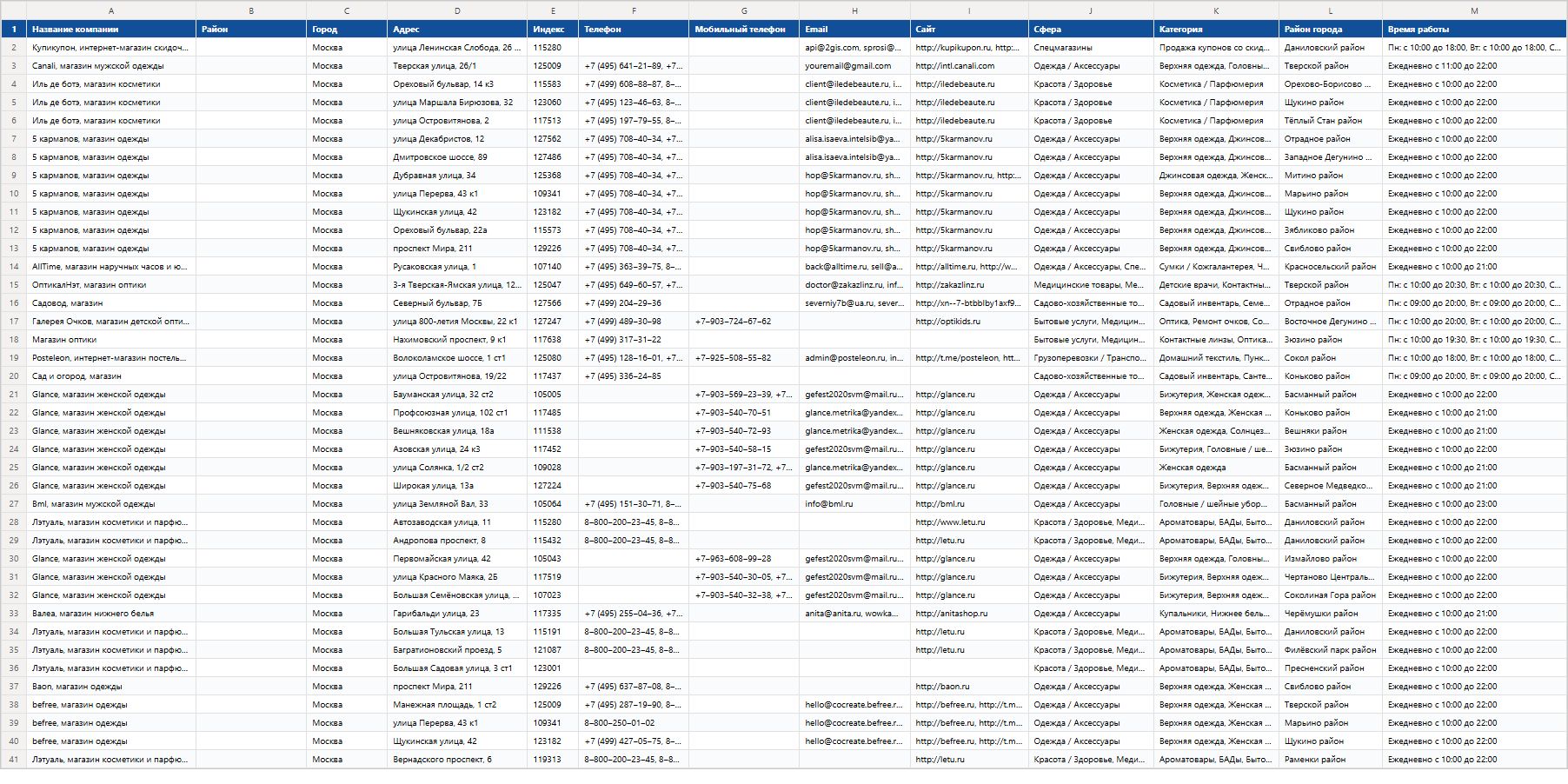The width and height of the screenshot is (1568, 784).
Task: Click site 'http://anitashop.ru'
Action: (969, 614)
